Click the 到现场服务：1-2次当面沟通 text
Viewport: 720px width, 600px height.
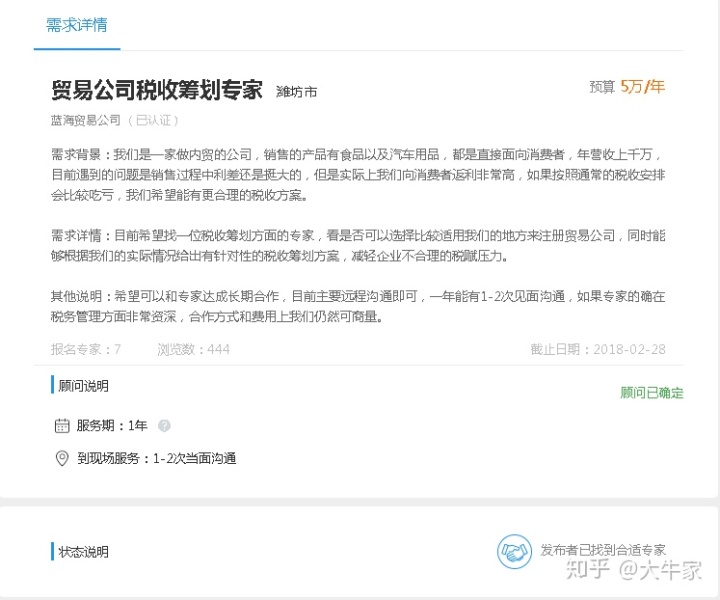tap(156, 458)
